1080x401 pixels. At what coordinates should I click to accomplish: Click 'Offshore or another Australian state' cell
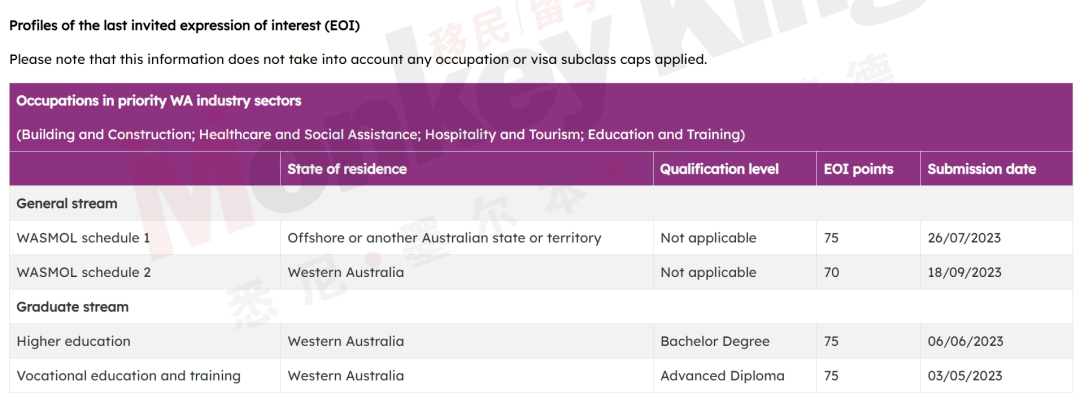[x=444, y=238]
